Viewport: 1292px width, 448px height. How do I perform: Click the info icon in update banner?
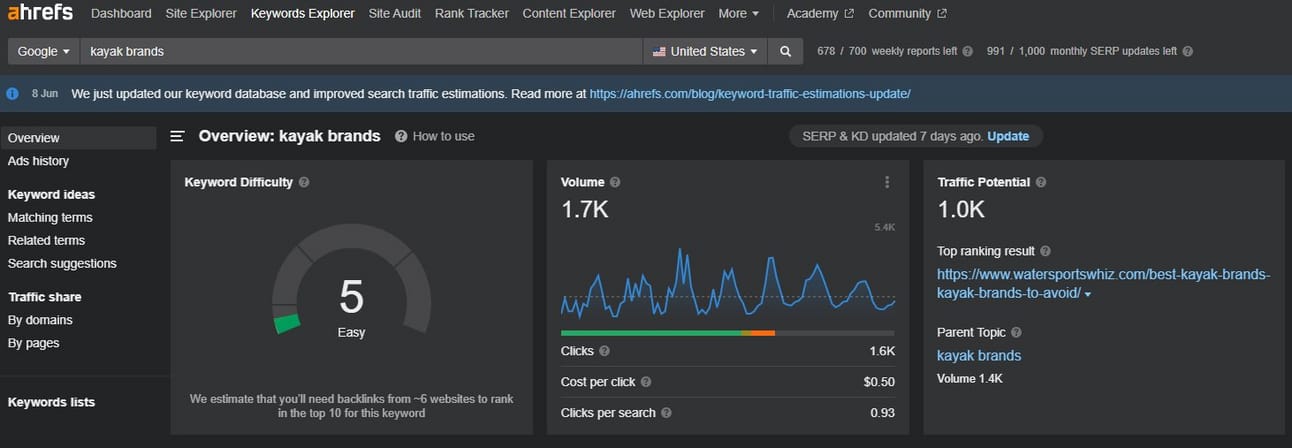tap(13, 93)
